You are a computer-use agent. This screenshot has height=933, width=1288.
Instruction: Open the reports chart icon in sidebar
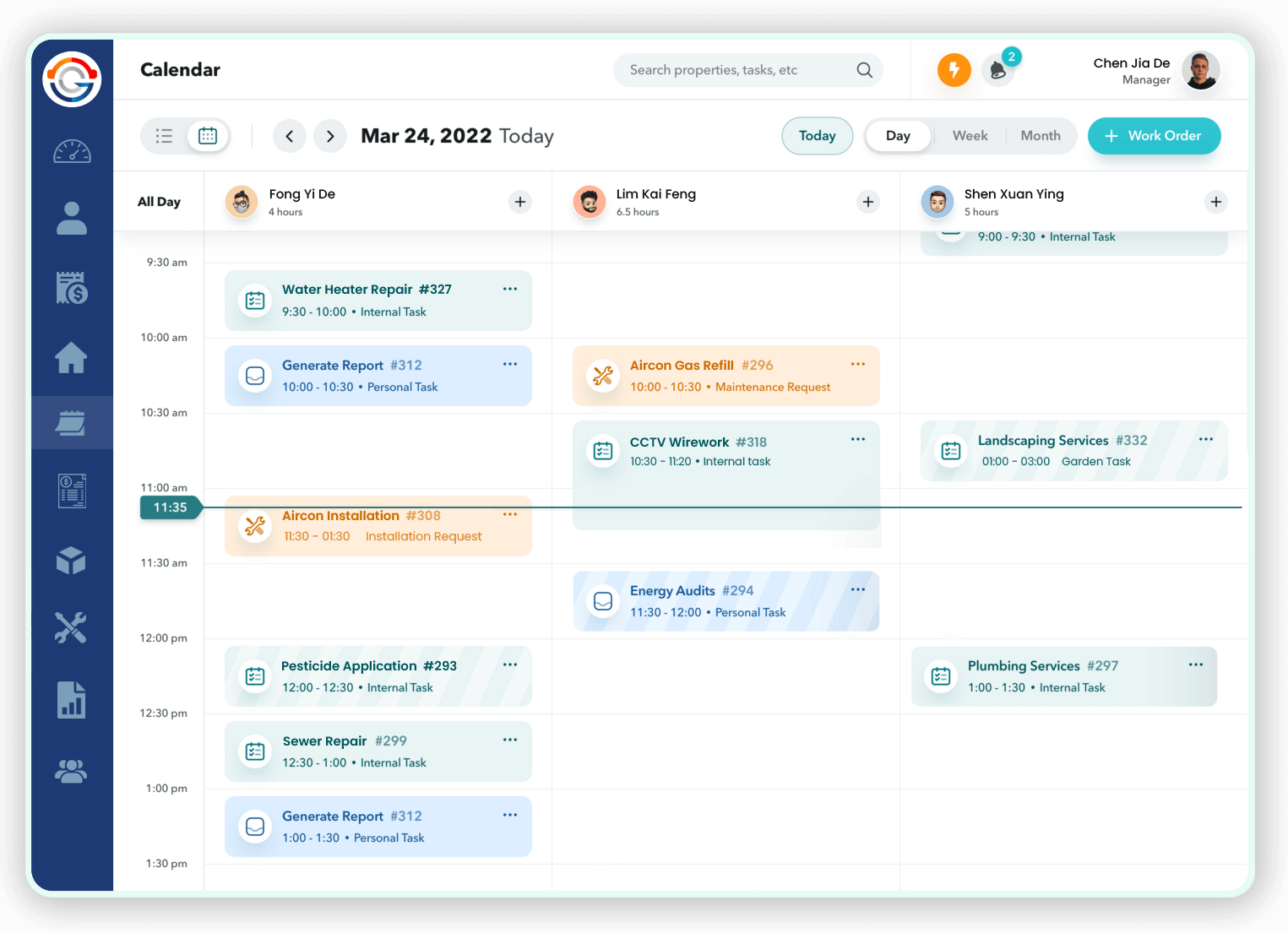[72, 699]
